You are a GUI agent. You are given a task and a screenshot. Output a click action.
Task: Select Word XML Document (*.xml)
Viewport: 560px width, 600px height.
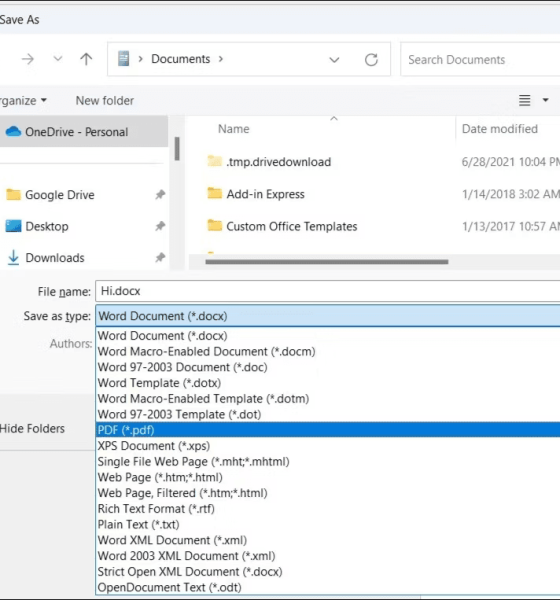coord(328,540)
